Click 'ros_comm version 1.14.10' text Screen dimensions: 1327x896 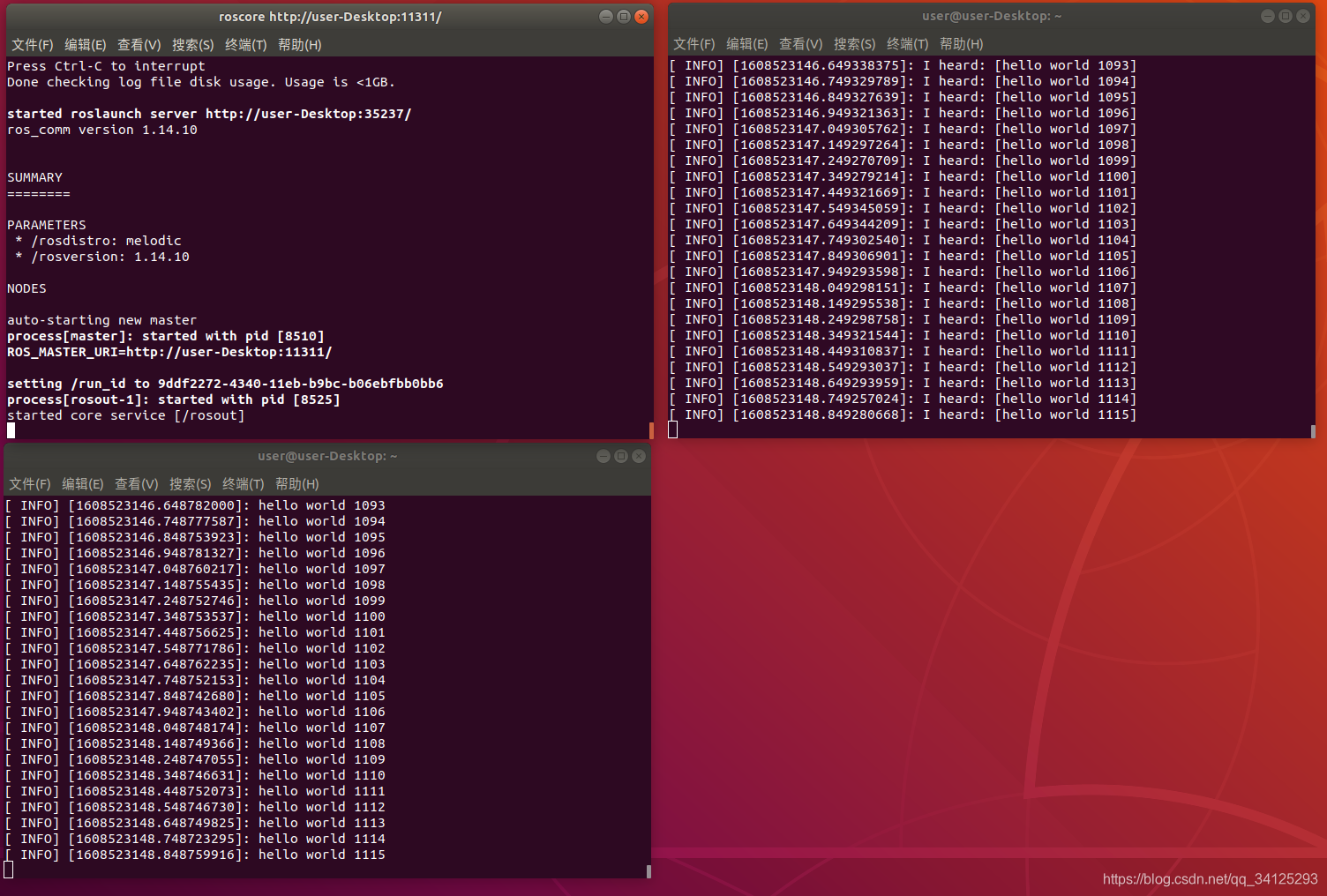(x=102, y=130)
